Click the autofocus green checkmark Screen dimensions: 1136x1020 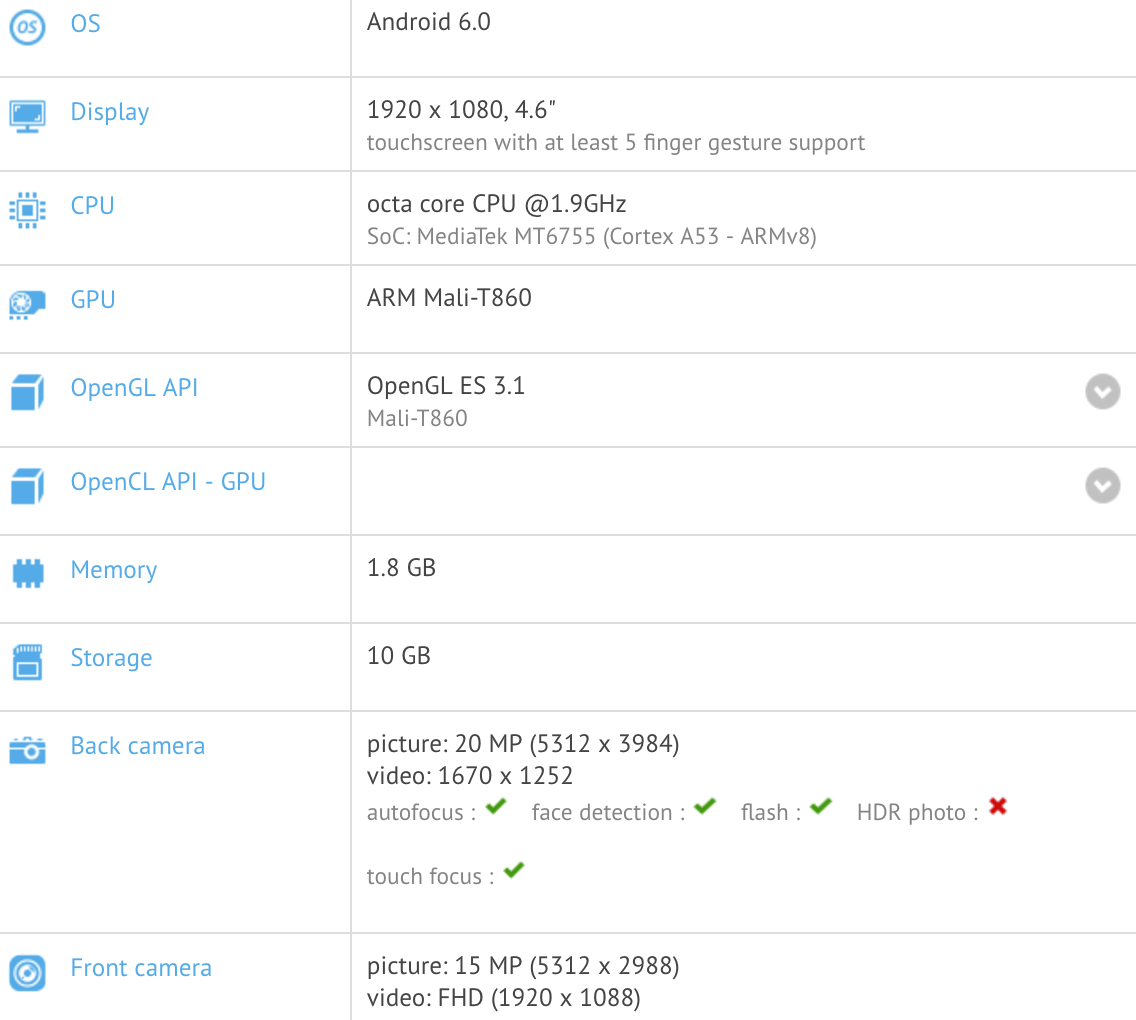coord(496,806)
